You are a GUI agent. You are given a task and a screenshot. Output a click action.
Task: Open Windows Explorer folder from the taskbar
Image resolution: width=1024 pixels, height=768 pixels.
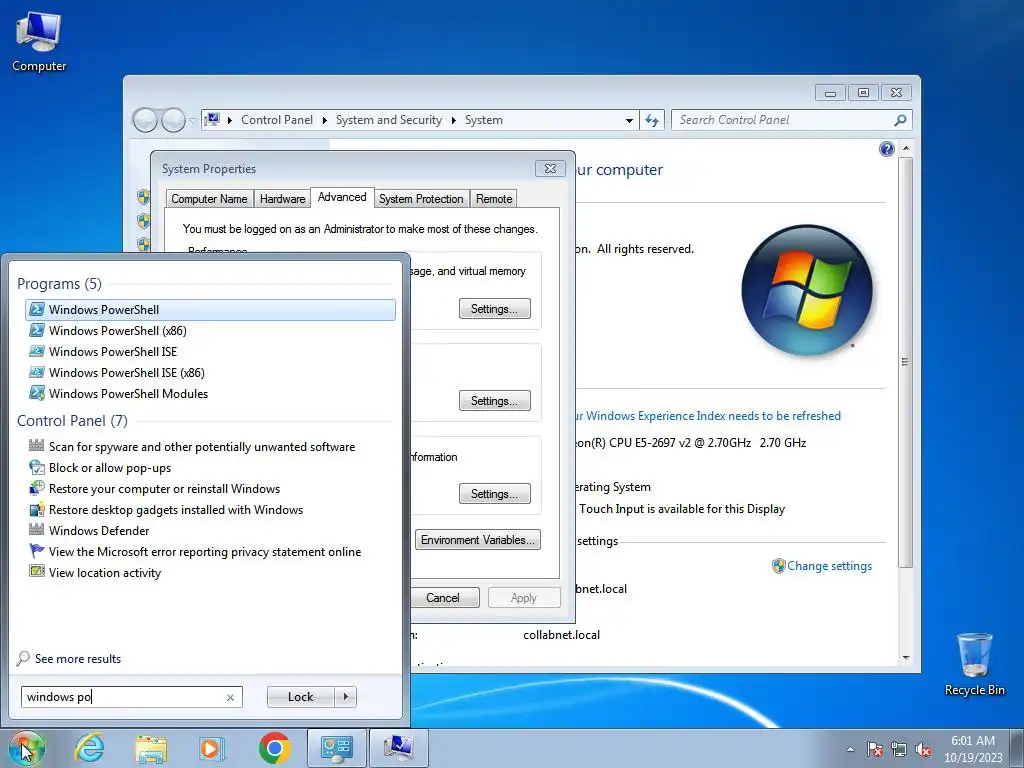click(x=151, y=748)
